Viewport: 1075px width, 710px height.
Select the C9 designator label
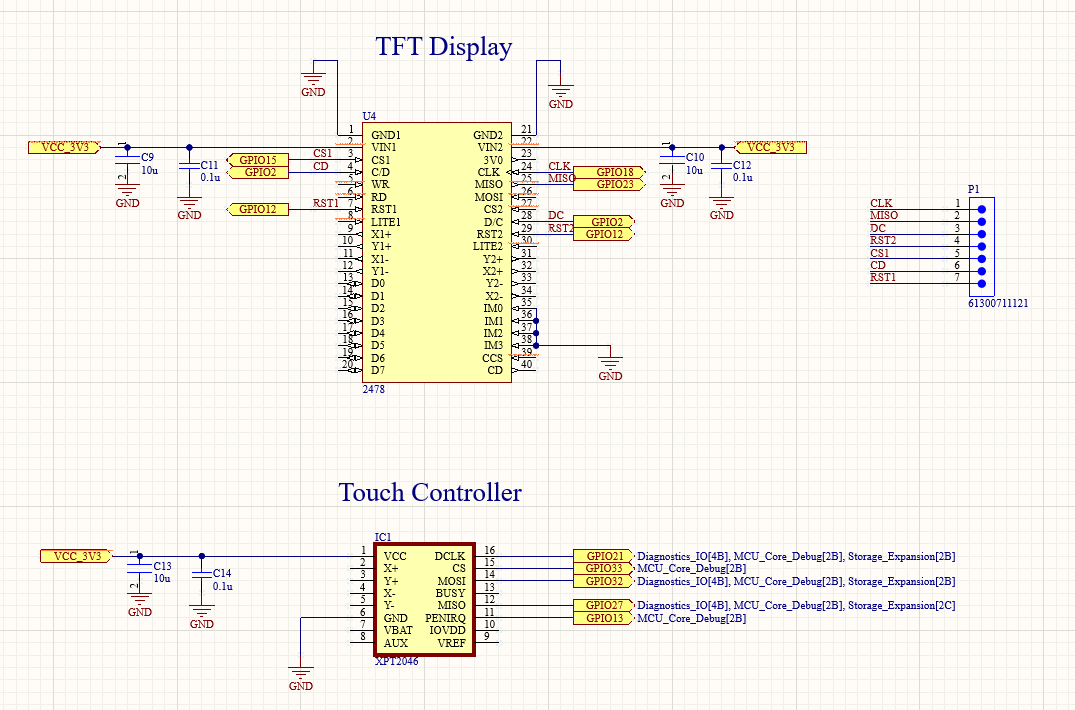[x=147, y=158]
